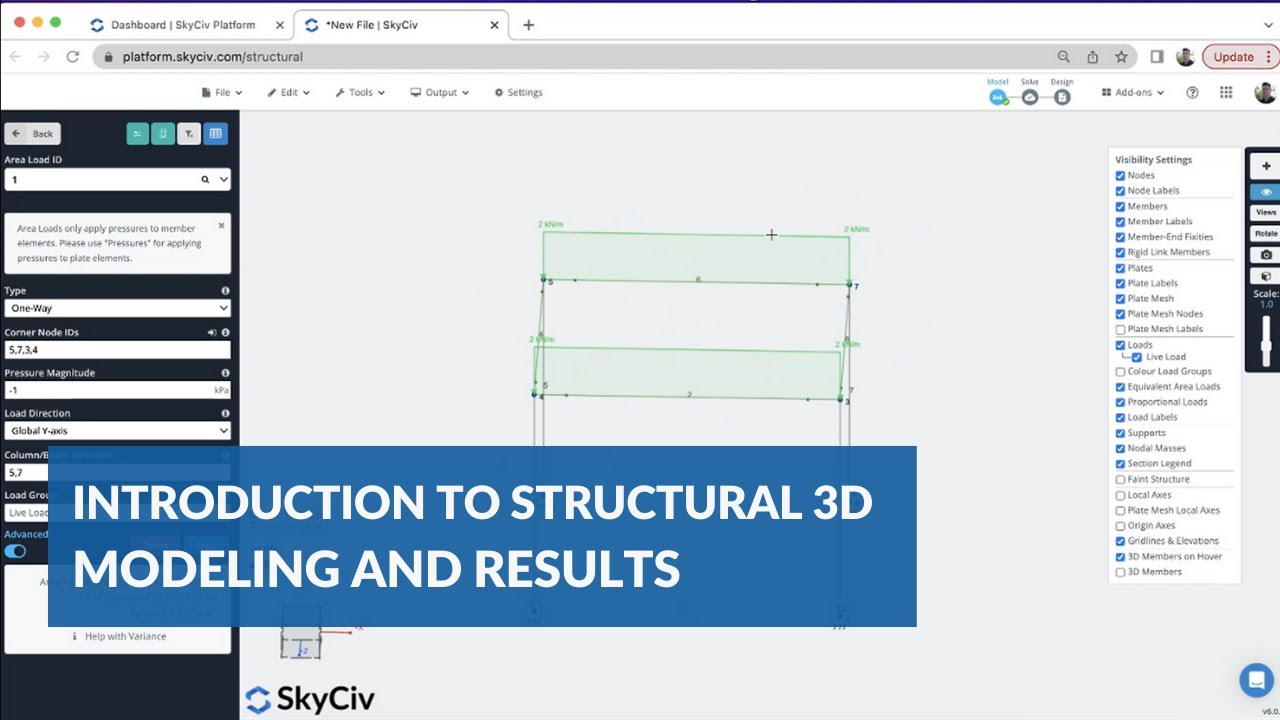The height and width of the screenshot is (720, 1280).
Task: Uncheck the Section Legend checkbox
Action: click(1120, 464)
